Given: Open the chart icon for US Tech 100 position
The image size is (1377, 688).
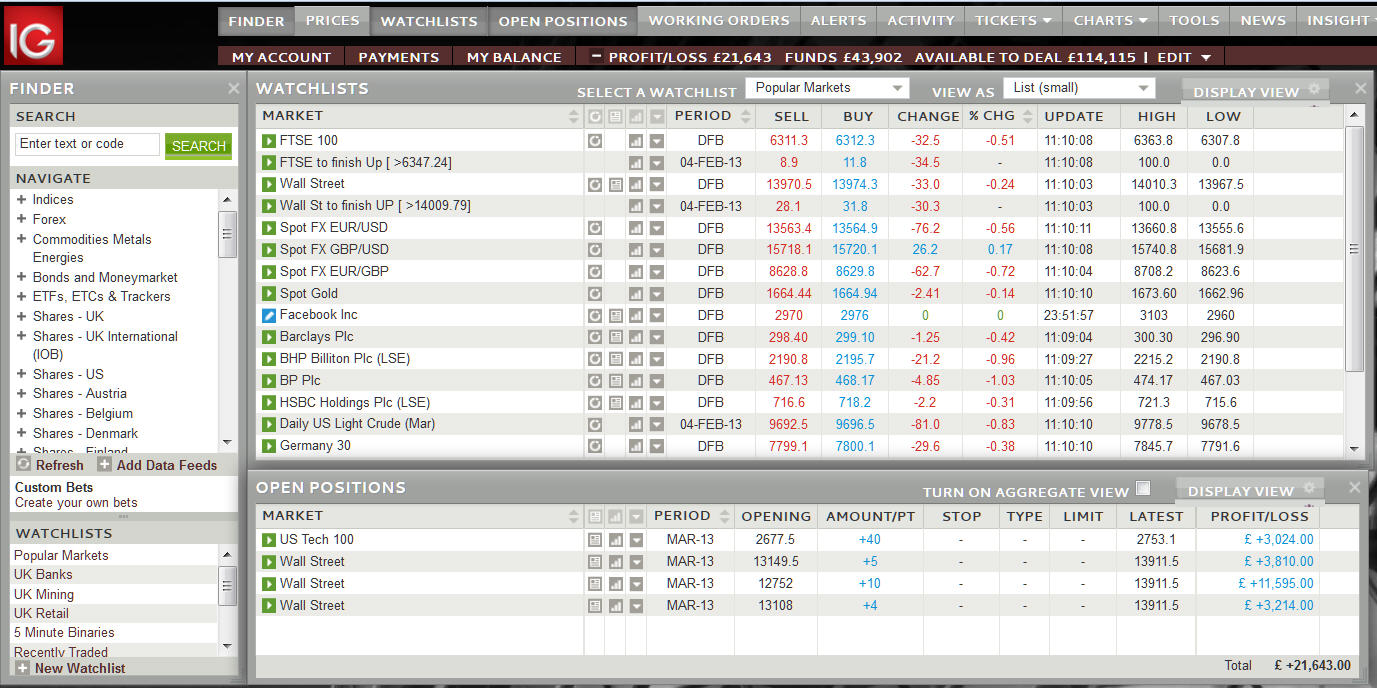Looking at the screenshot, I should coord(616,540).
